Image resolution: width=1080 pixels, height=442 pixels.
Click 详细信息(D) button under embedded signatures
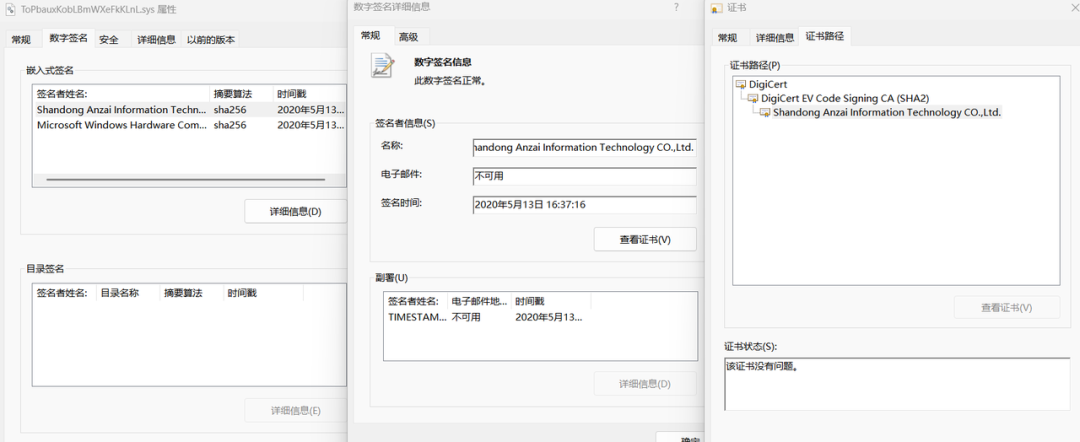295,211
